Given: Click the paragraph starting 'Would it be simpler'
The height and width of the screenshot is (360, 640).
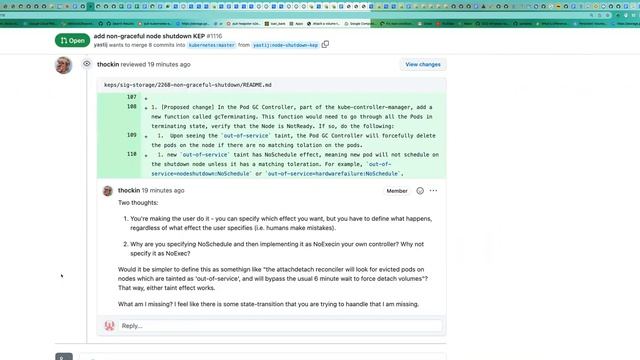Looking at the screenshot, I should [273, 279].
